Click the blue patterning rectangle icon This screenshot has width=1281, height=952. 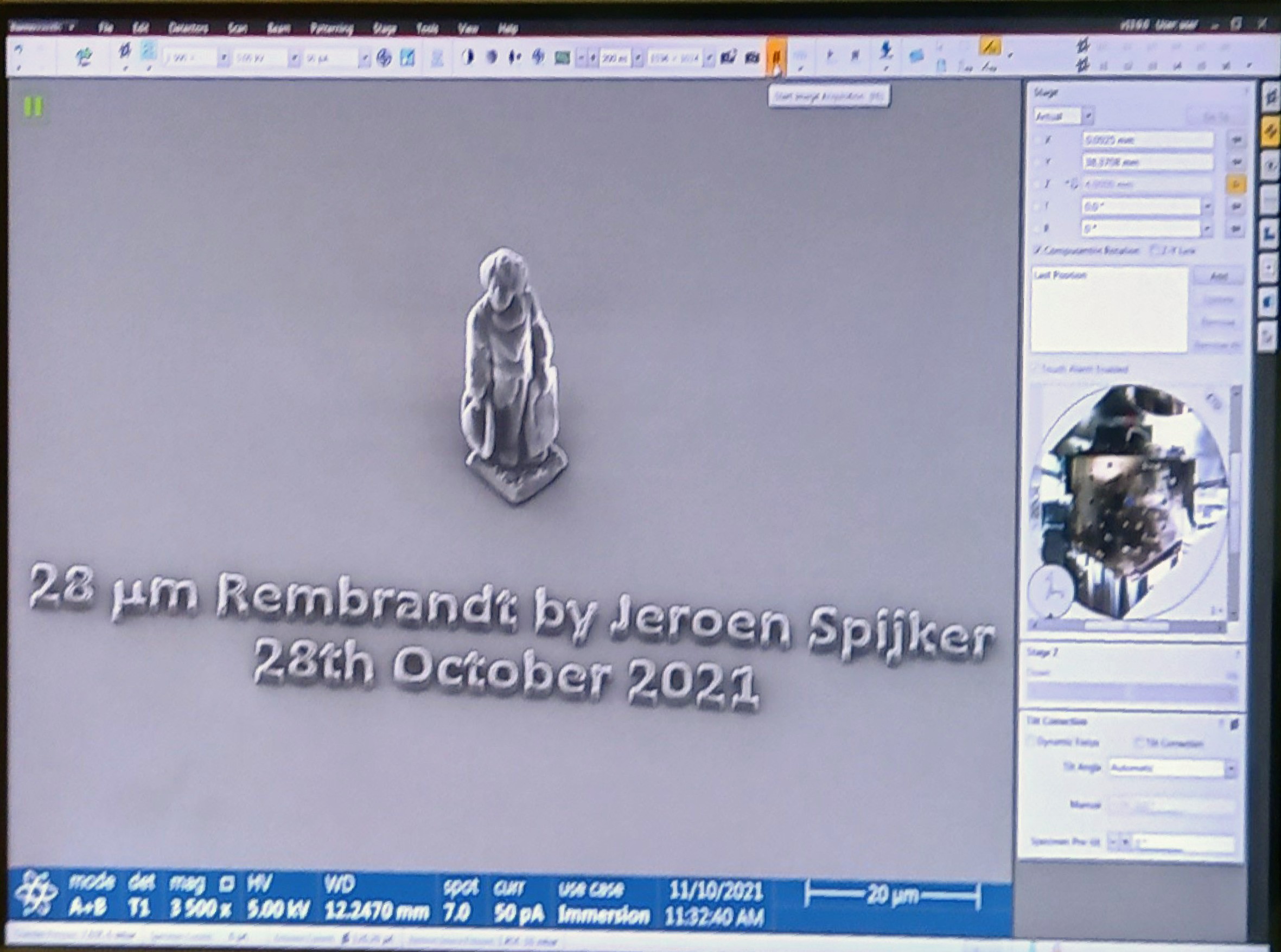point(916,55)
